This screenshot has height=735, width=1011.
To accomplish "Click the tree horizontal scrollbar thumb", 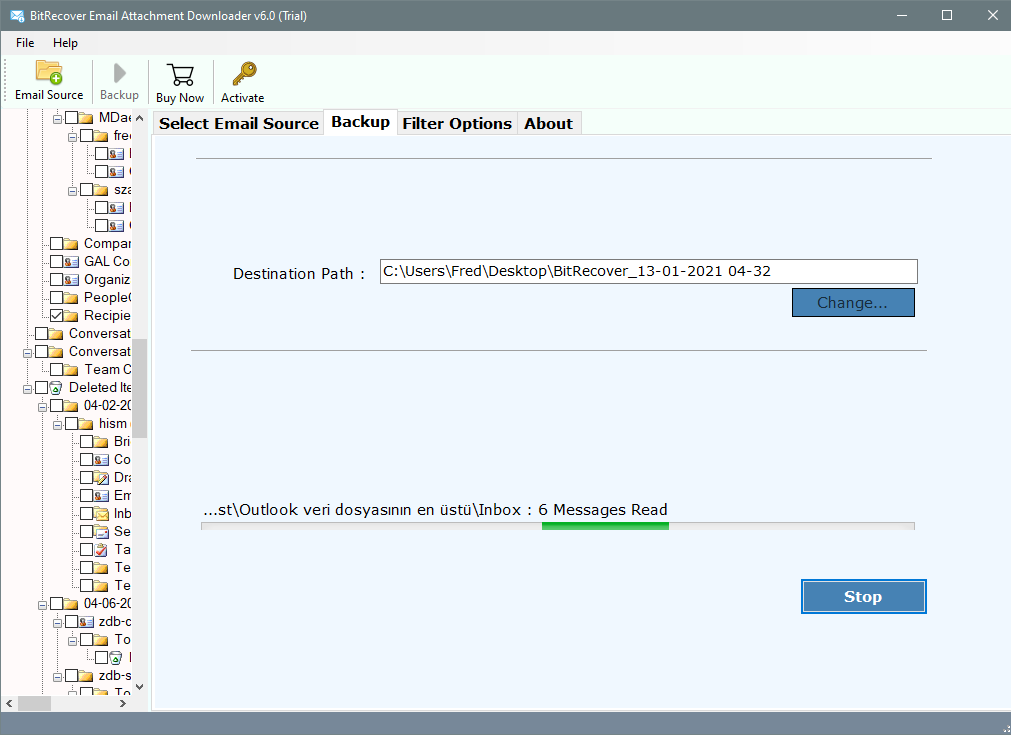I will coord(34,703).
